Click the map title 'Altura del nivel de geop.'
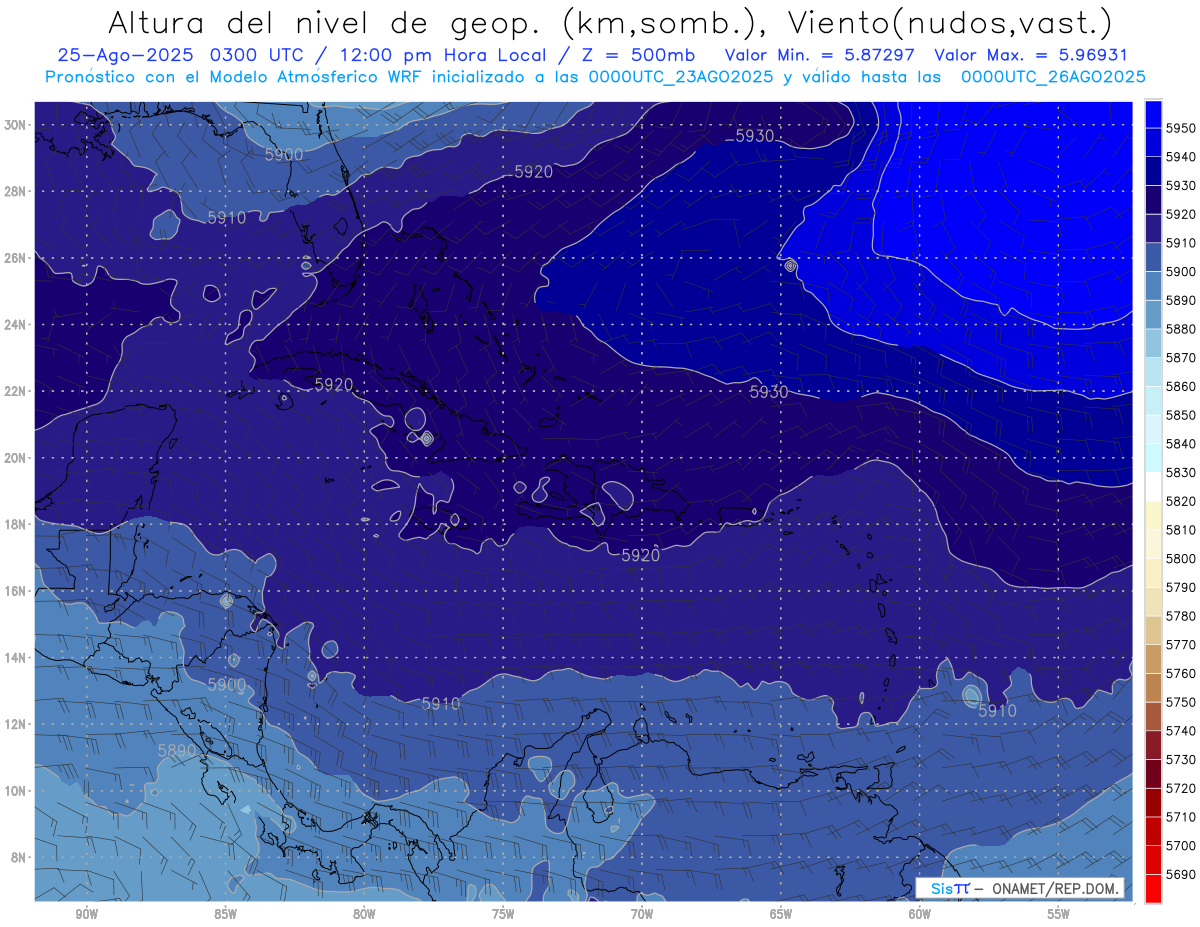The image size is (1200, 927). point(327,22)
